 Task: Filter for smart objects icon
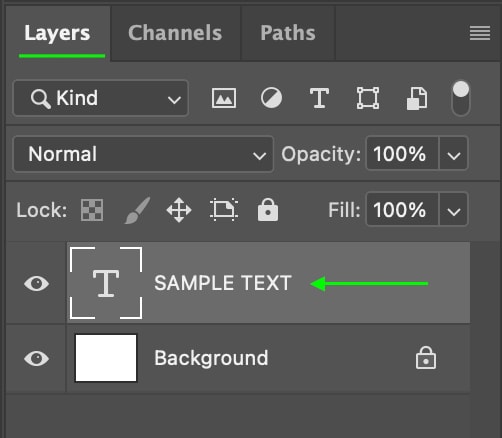417,98
